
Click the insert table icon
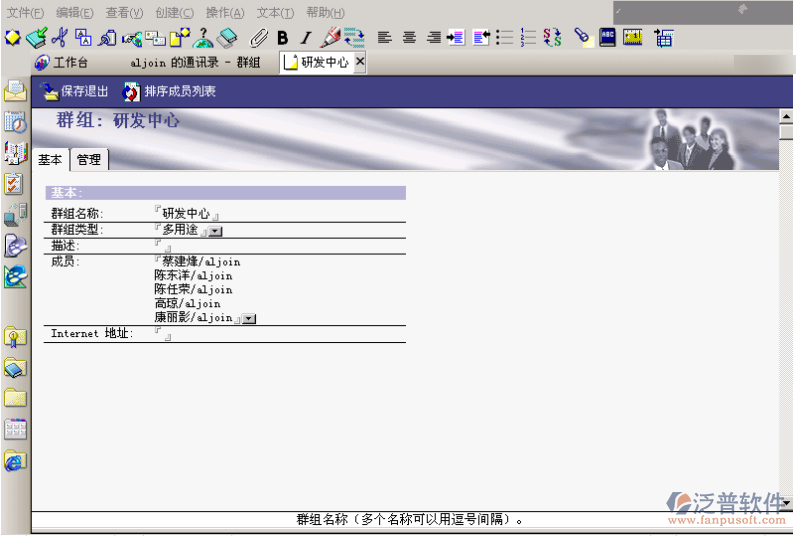[x=664, y=38]
